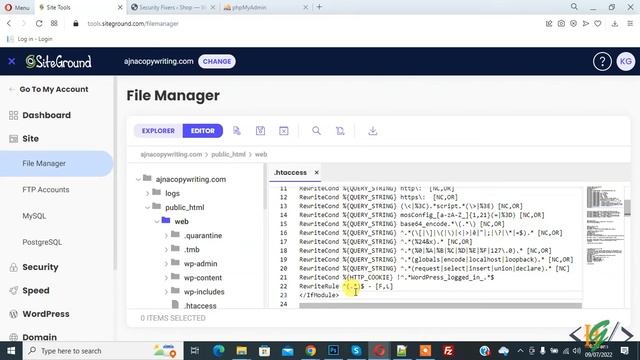Switch to EDITOR view
Screen dimensions: 640x360
click(x=203, y=131)
